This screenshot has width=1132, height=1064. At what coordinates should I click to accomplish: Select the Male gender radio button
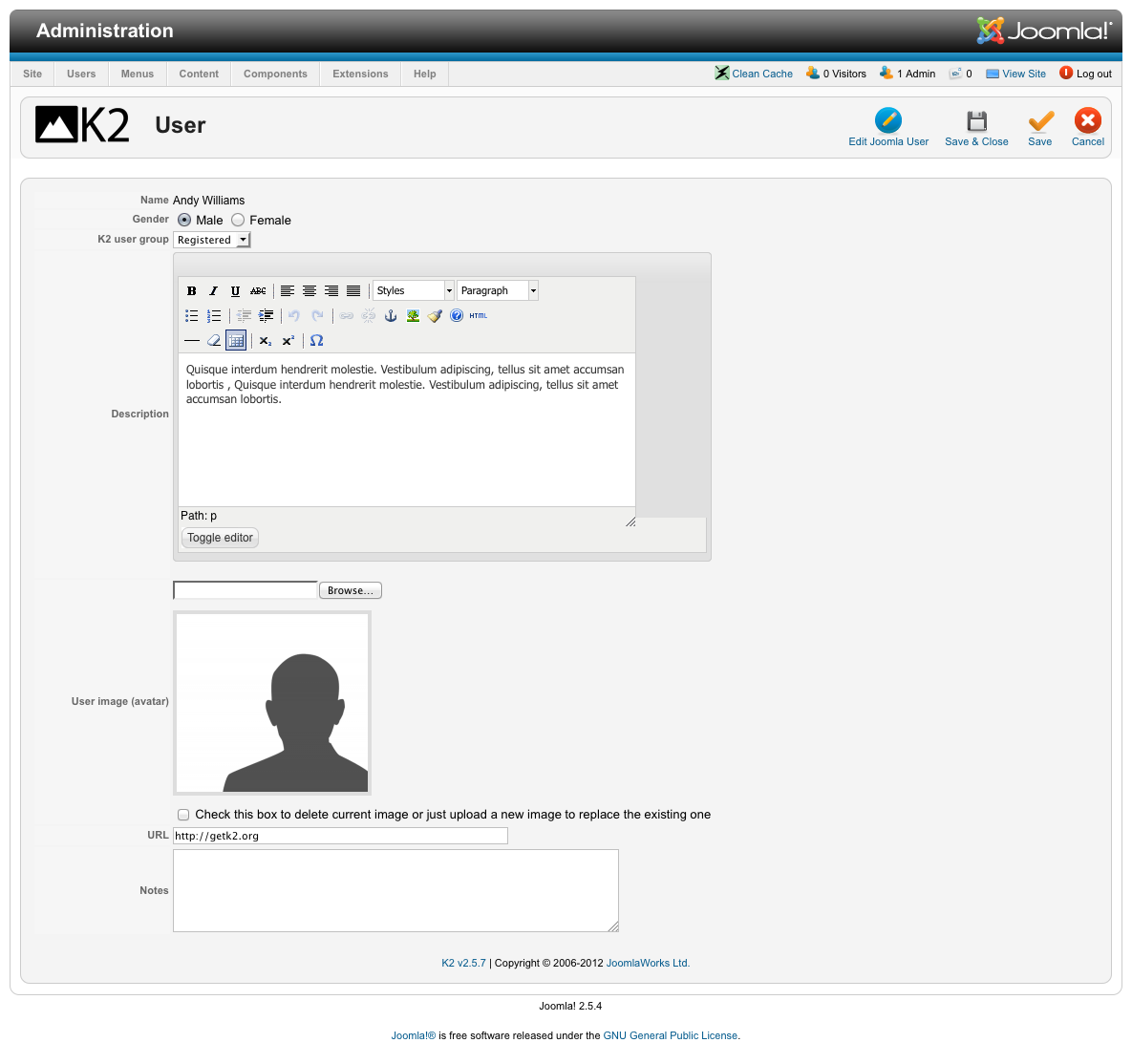point(184,221)
